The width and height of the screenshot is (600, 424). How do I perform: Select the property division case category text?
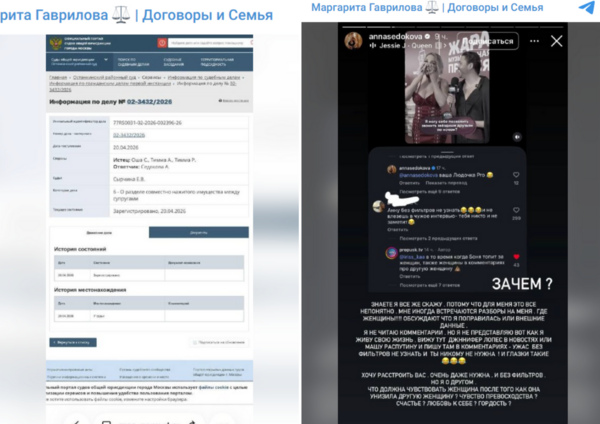point(176,195)
